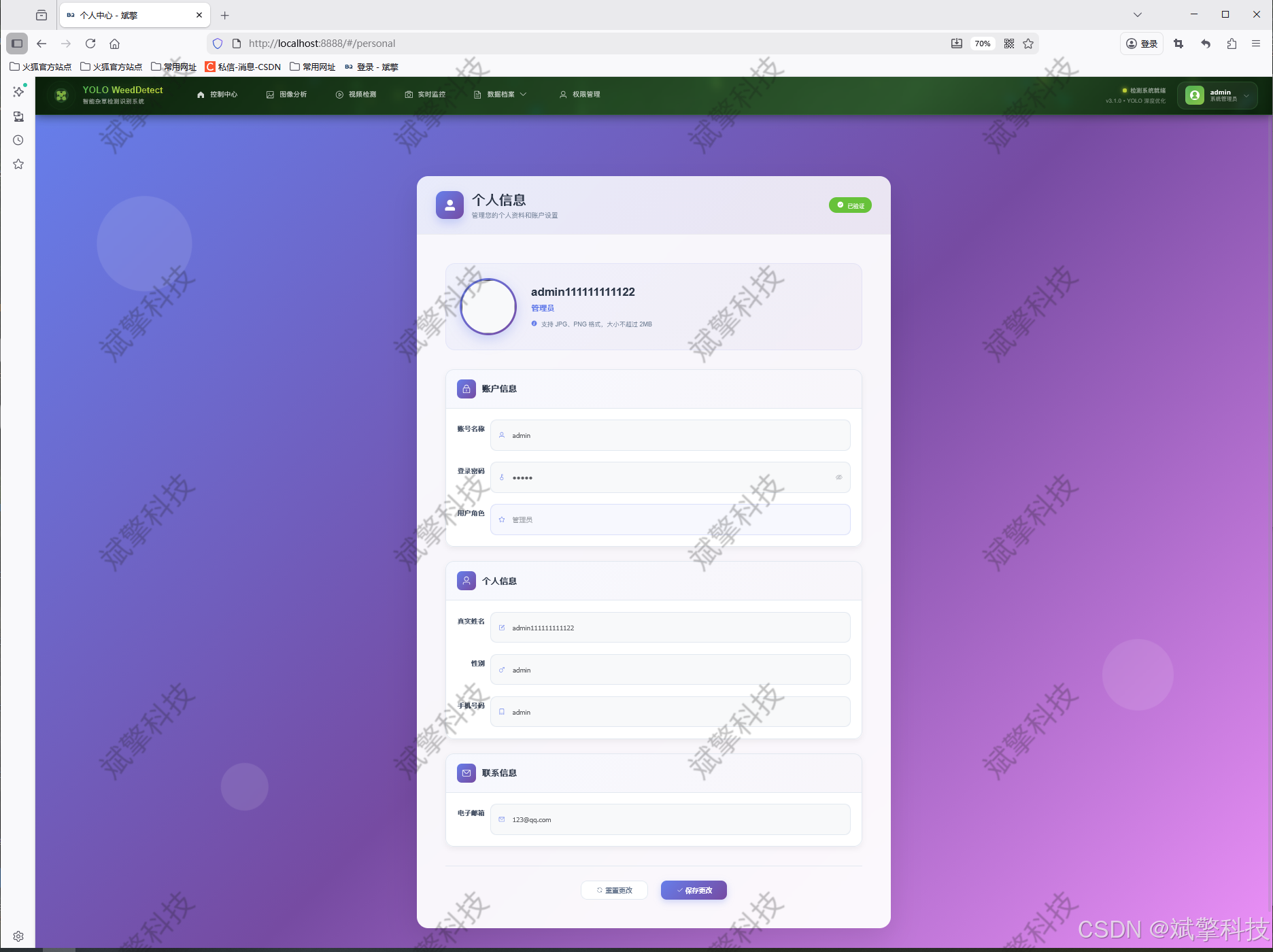Click the 账户信息 lock icon

466,389
